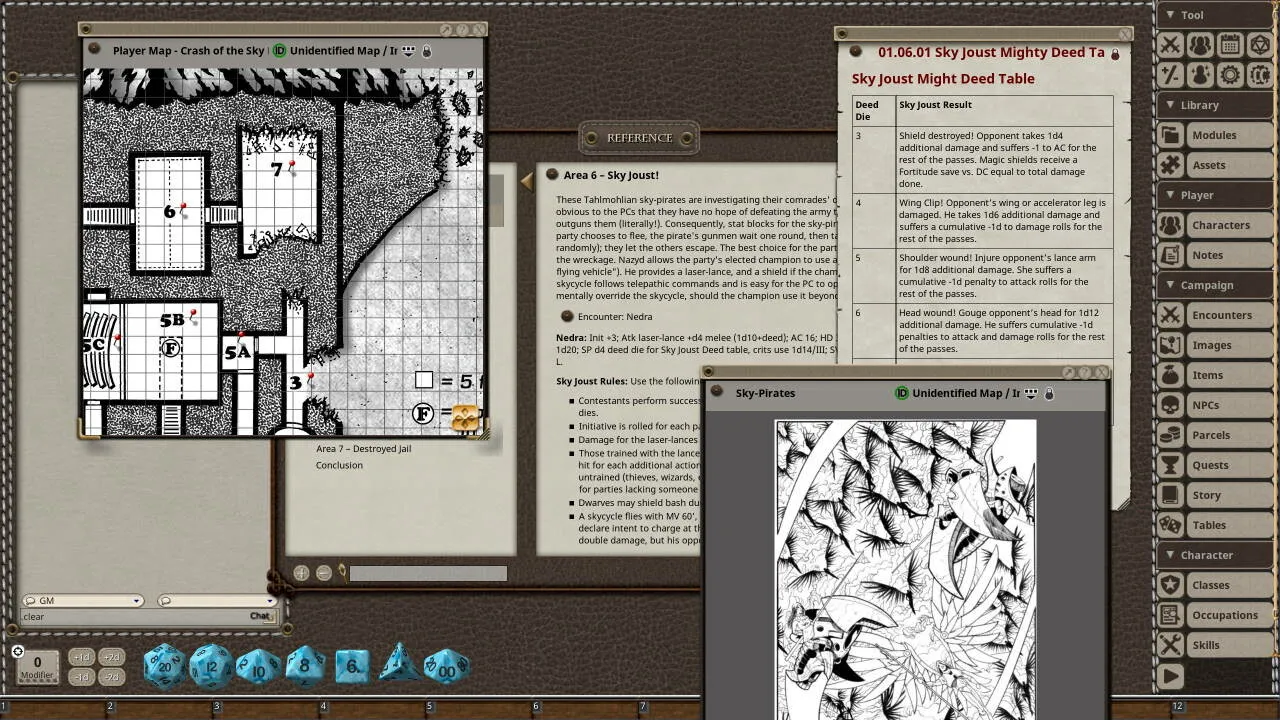Roll the percentile 00 die
Screen dimensions: 1280x720
(446, 667)
